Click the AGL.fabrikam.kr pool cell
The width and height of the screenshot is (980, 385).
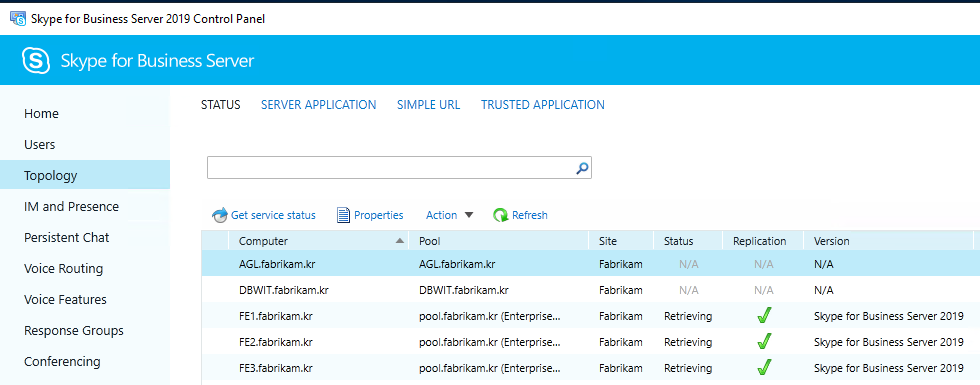point(457,264)
